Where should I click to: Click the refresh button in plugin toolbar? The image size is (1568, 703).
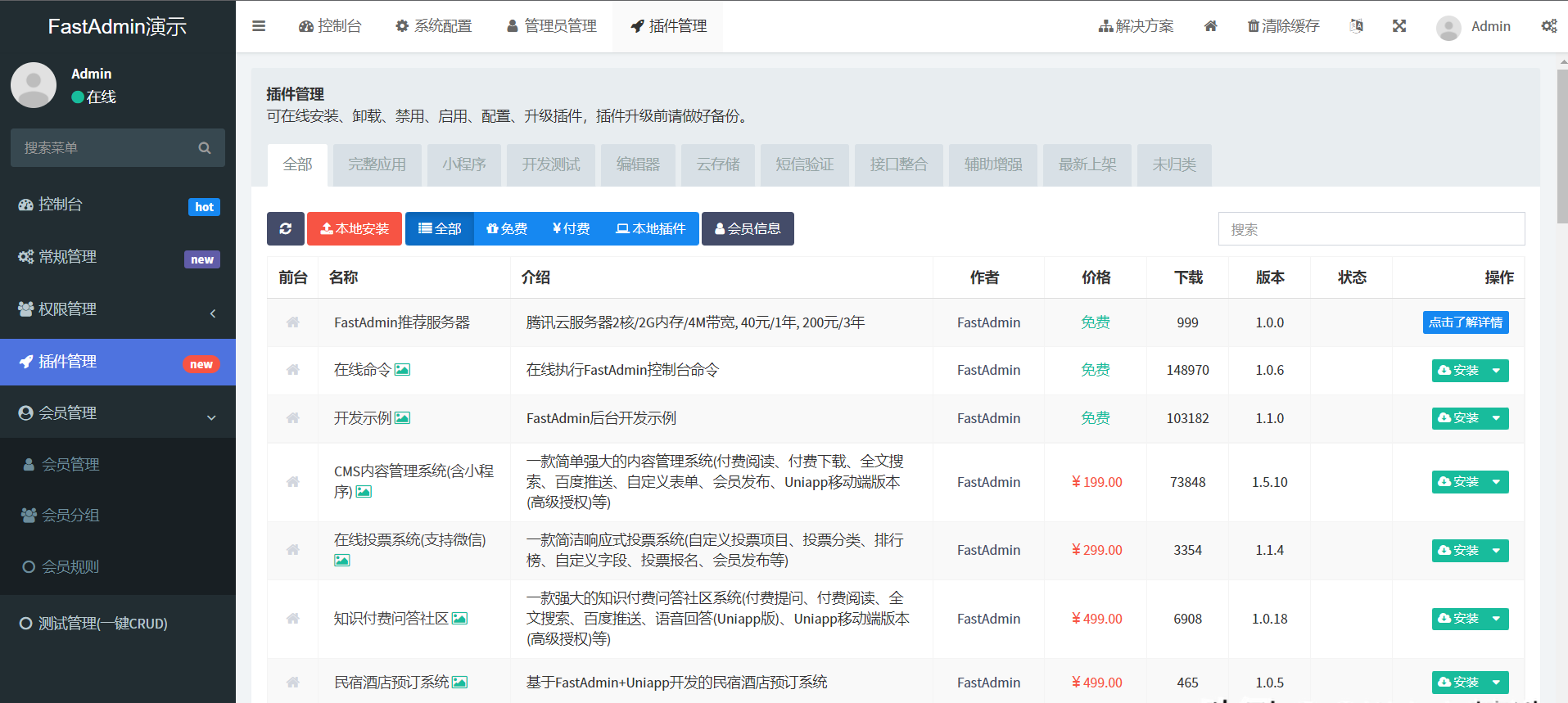[286, 228]
